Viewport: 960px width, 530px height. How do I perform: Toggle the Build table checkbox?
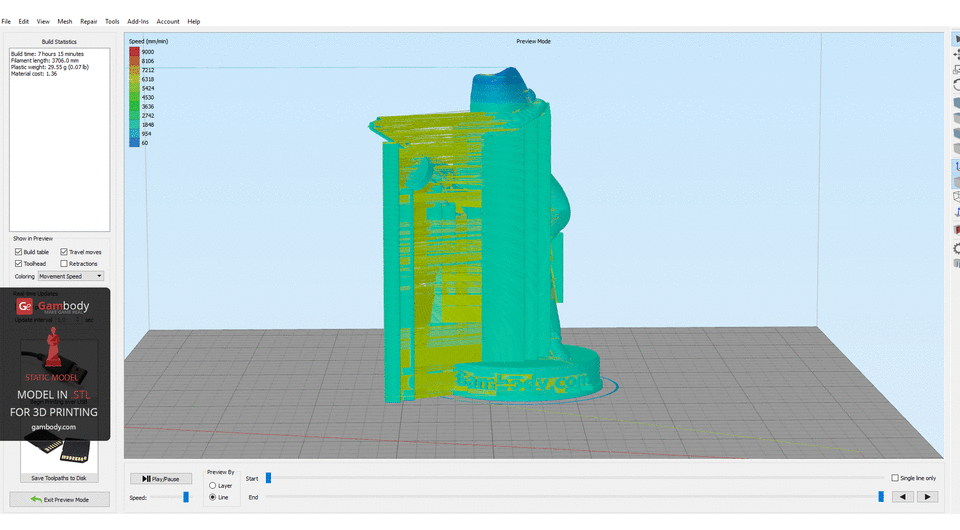click(18, 252)
